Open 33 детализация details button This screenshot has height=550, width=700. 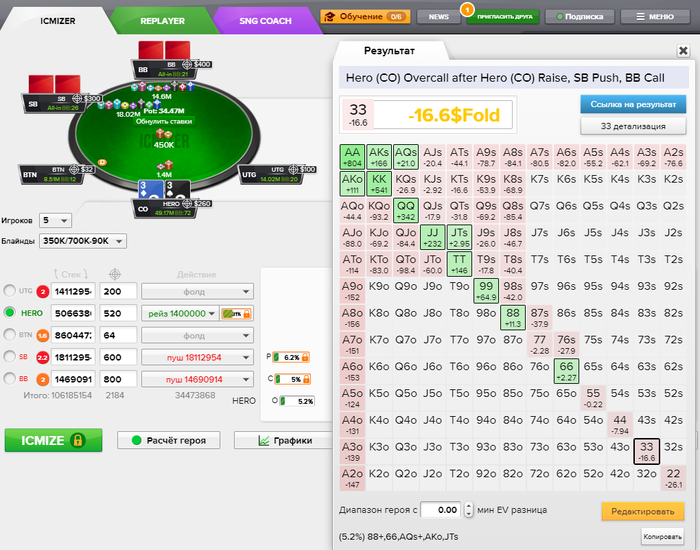(633, 126)
